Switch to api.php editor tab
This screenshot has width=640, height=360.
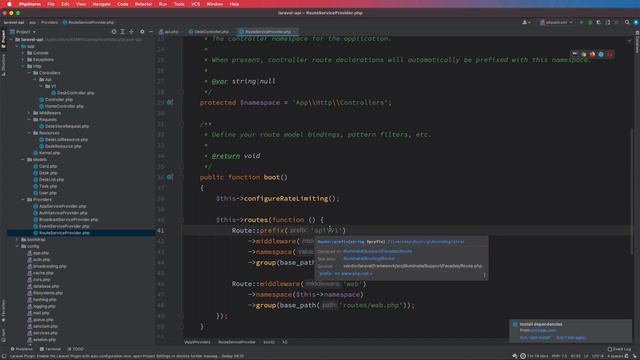(x=169, y=31)
